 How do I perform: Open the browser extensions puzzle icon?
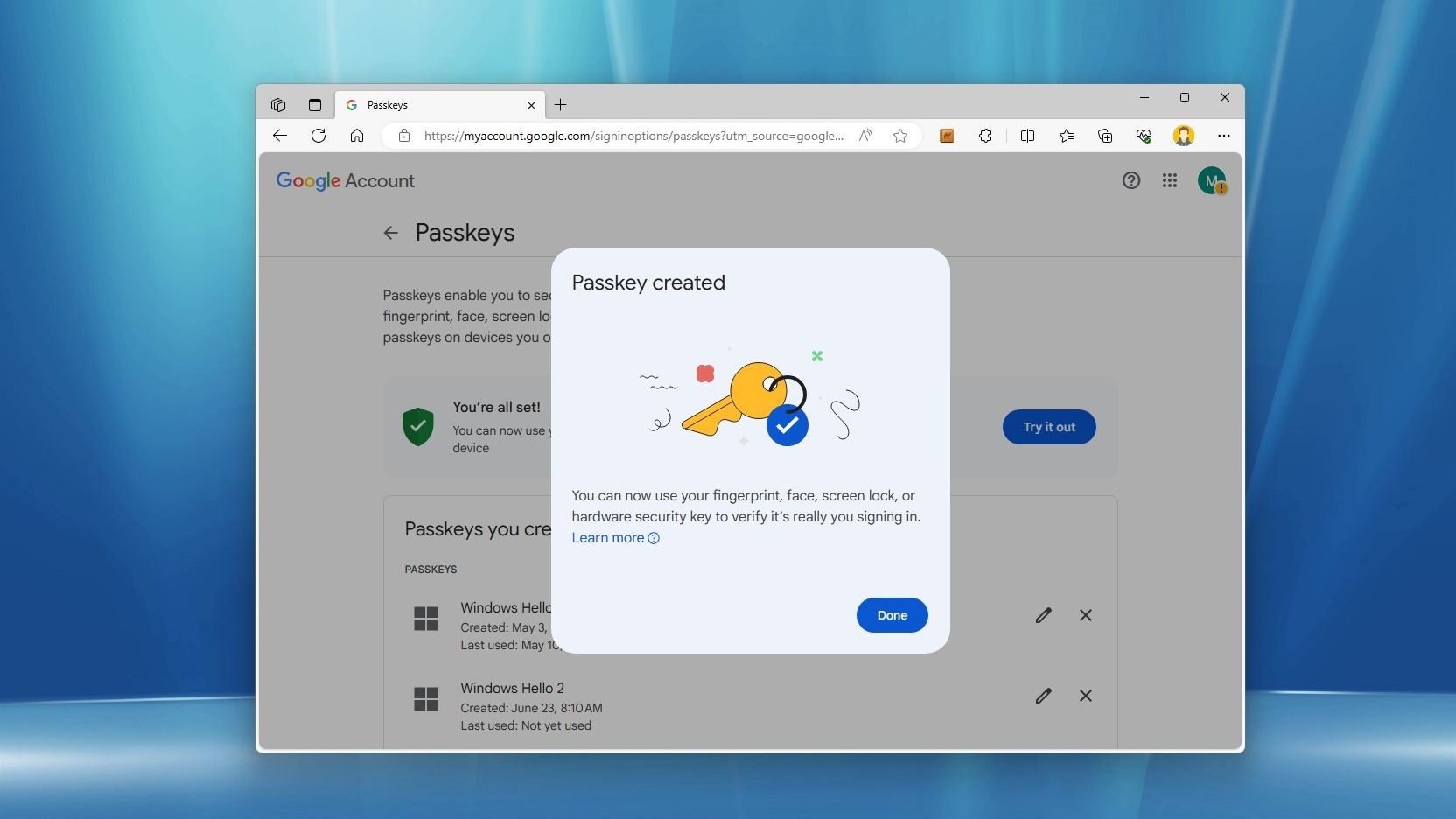985,136
